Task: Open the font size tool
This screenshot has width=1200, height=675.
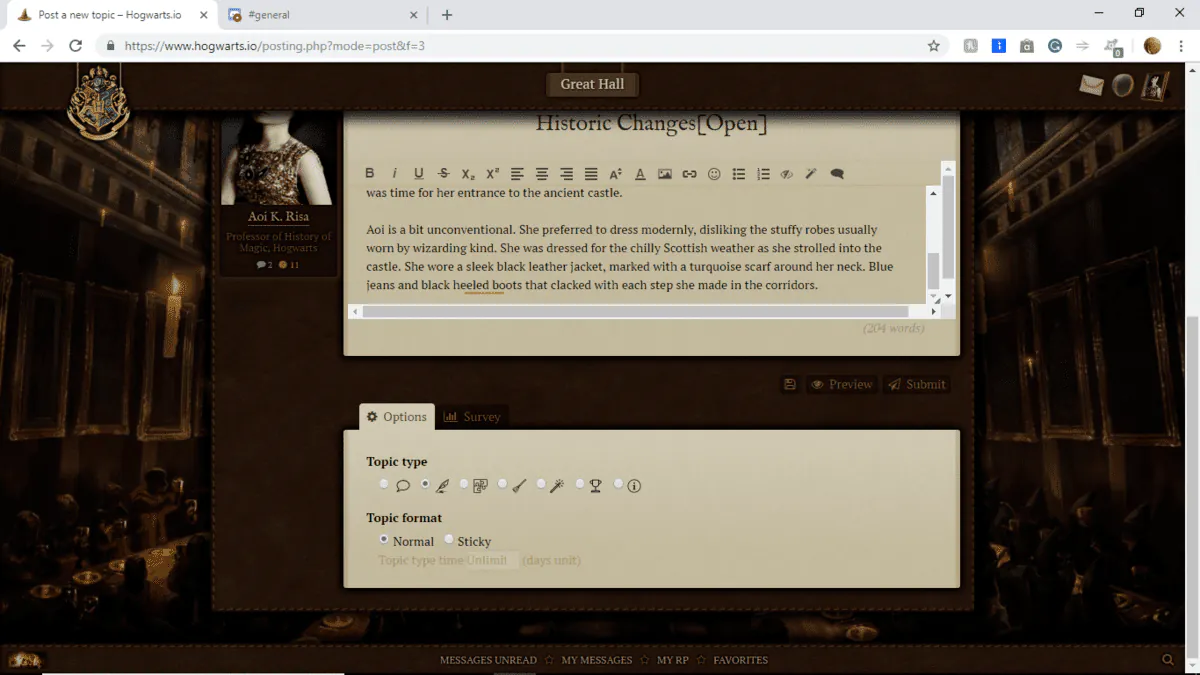Action: (x=616, y=174)
